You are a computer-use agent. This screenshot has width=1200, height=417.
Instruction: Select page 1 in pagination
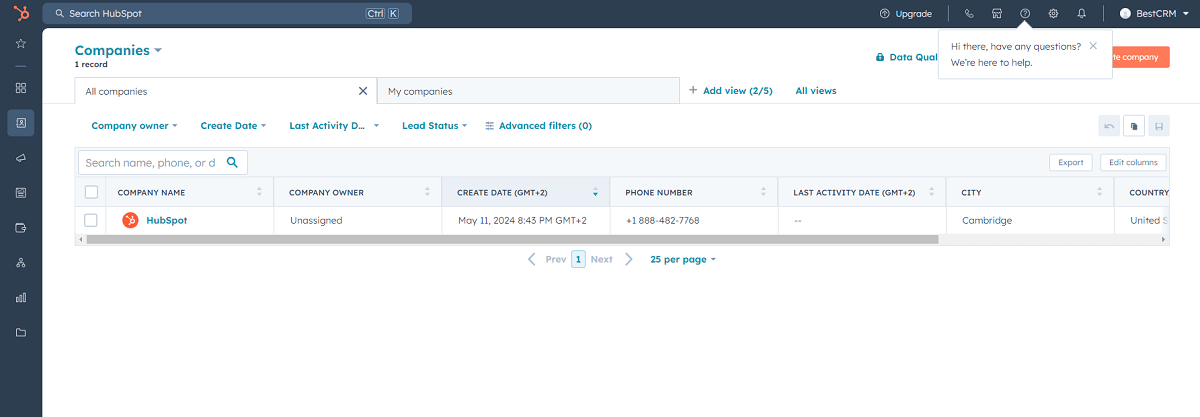[578, 259]
